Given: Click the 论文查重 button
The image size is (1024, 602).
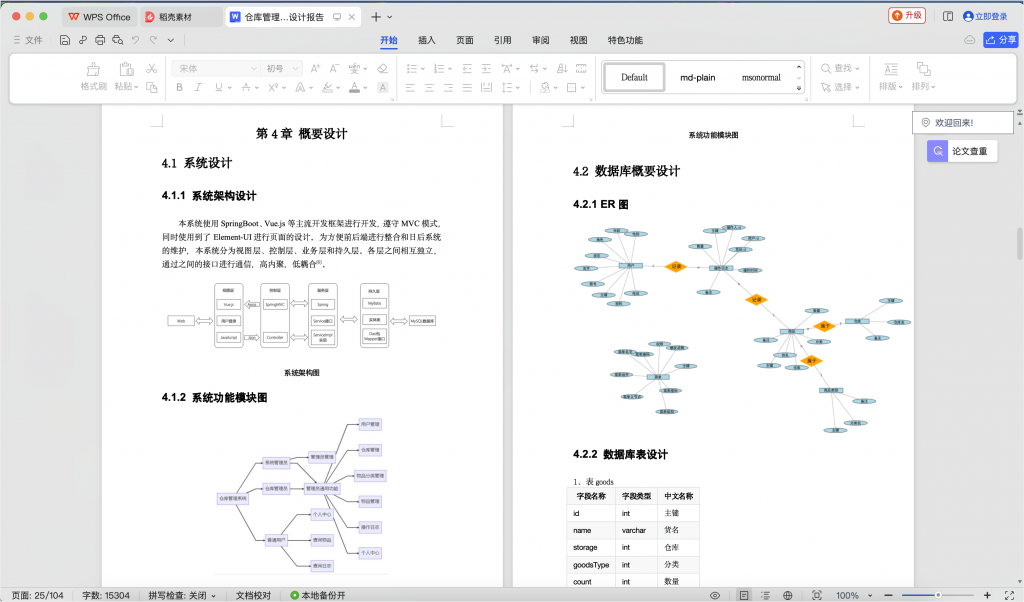Looking at the screenshot, I should pyautogui.click(x=964, y=150).
